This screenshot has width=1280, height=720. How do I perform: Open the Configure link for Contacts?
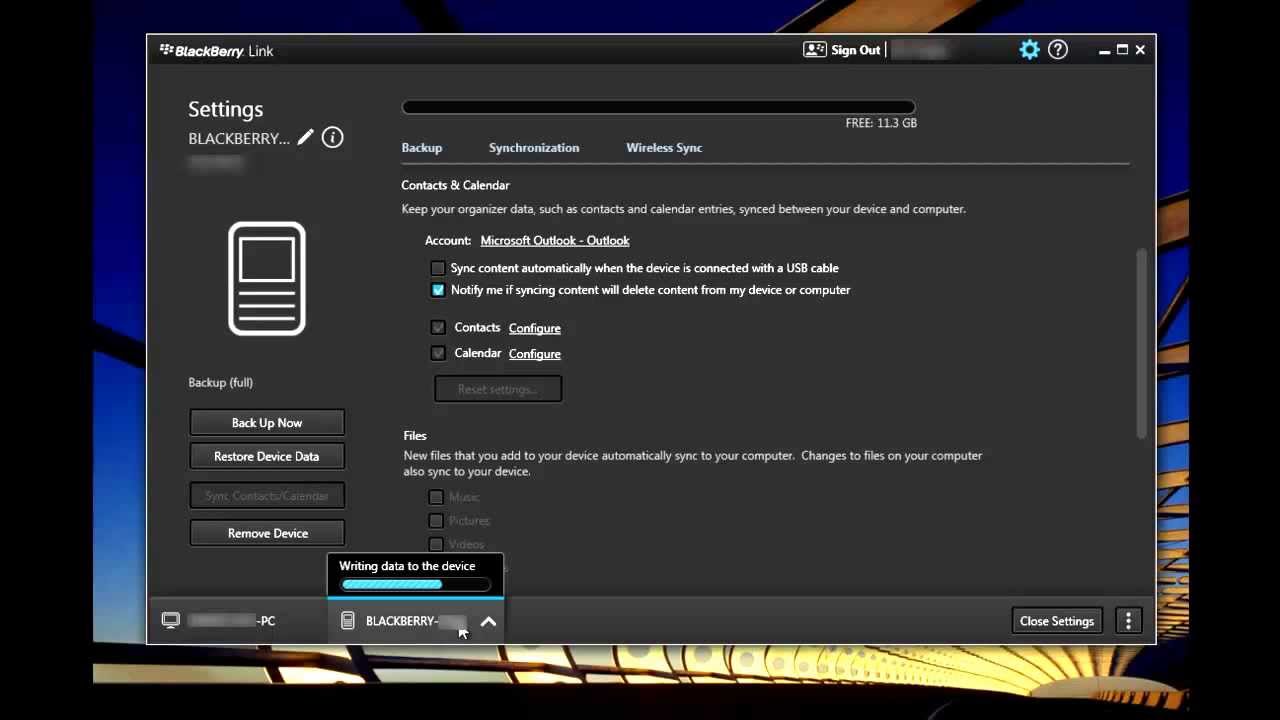pos(535,328)
